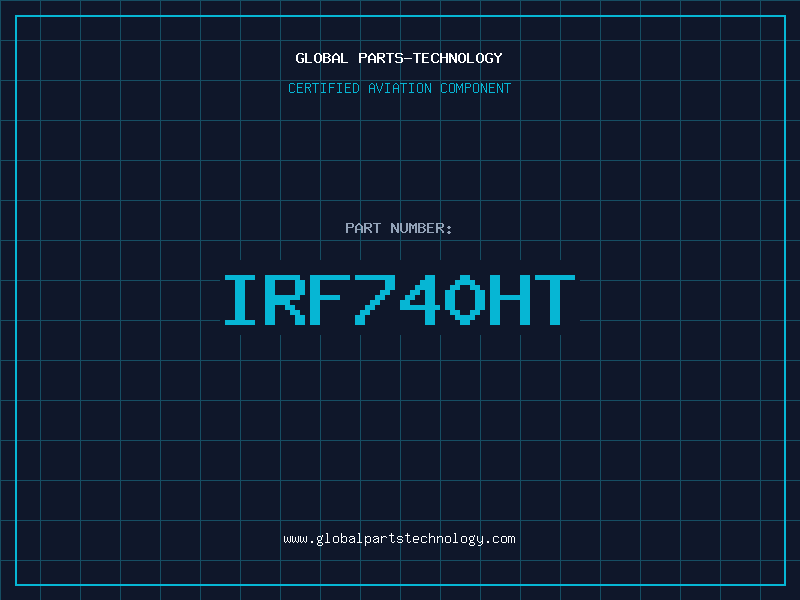Click the final T of the part number
This screenshot has width=800, height=600.
click(555, 300)
